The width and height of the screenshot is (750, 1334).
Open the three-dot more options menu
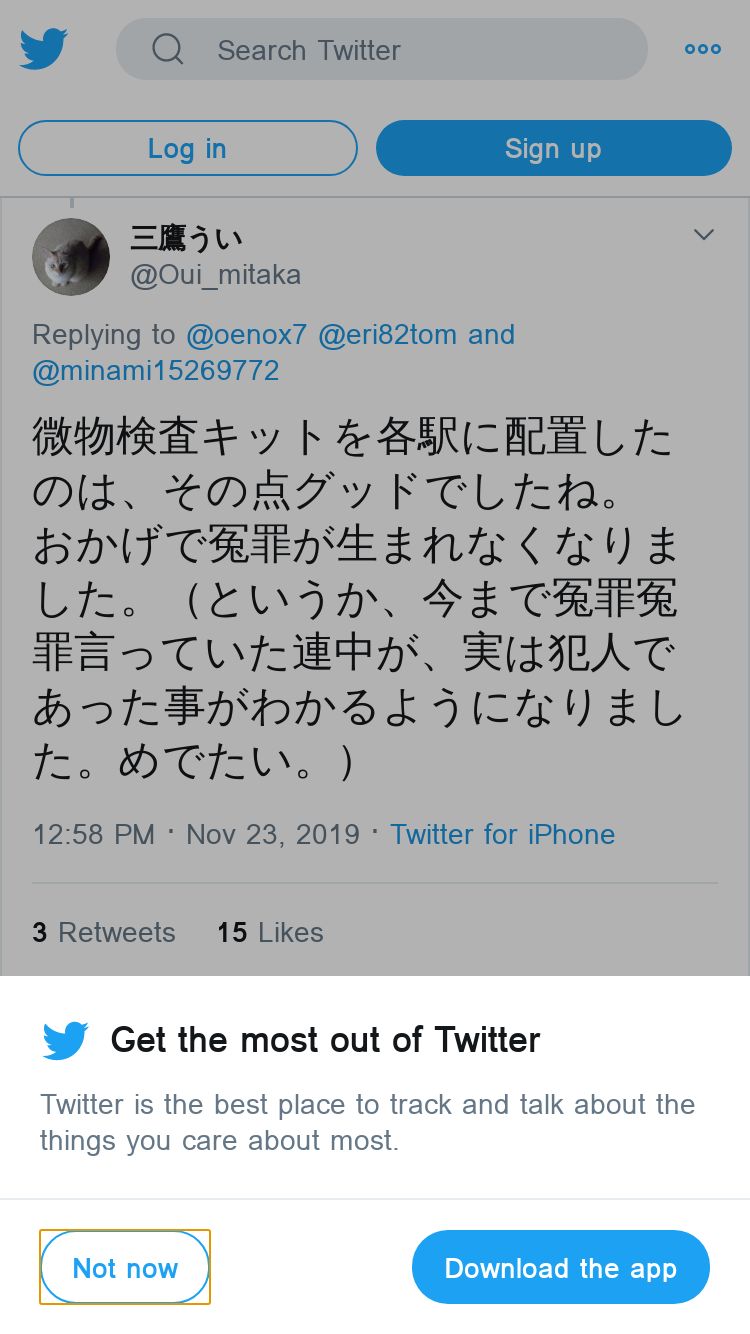(702, 49)
